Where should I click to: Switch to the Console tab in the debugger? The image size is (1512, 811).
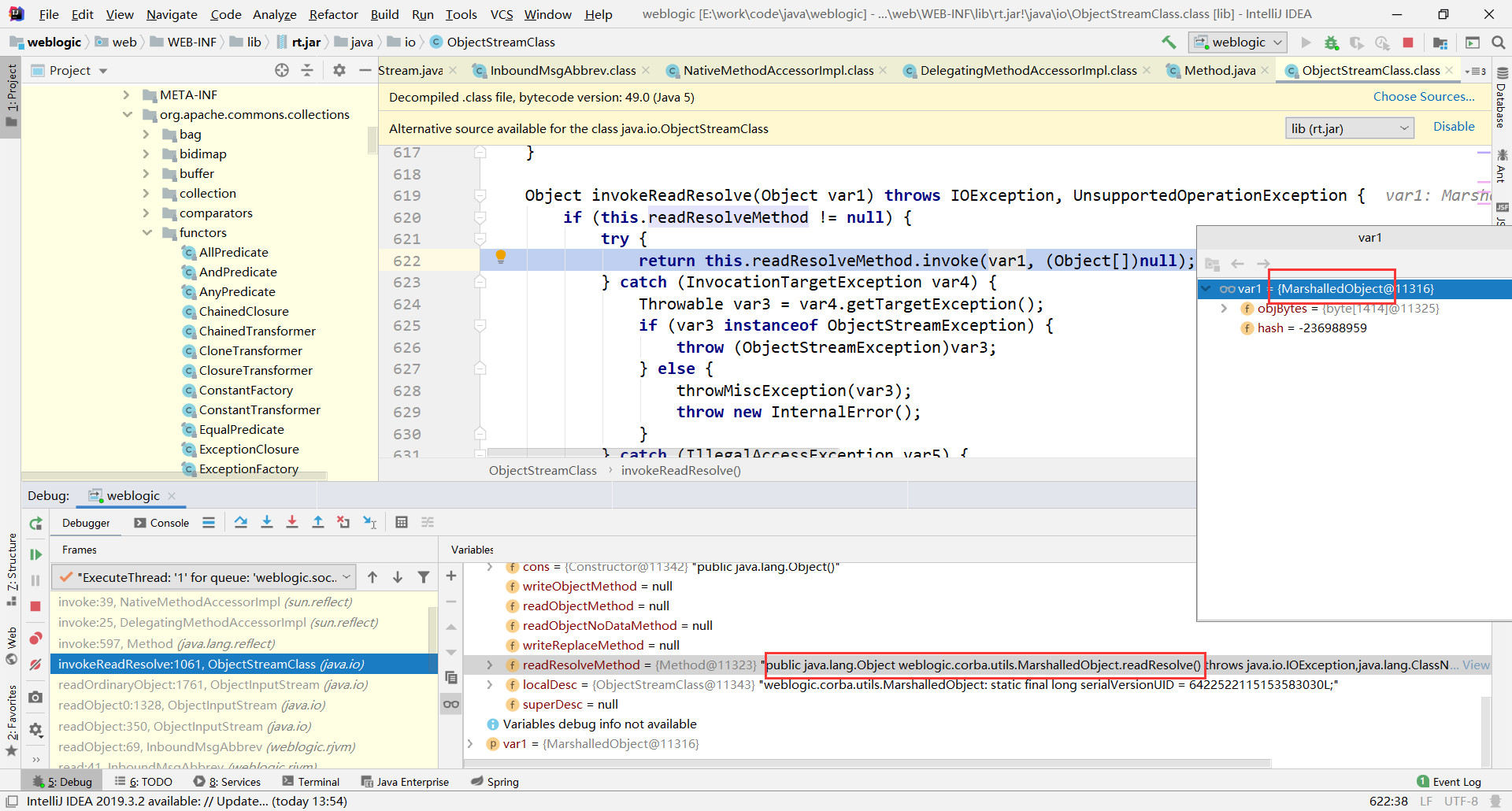click(161, 523)
